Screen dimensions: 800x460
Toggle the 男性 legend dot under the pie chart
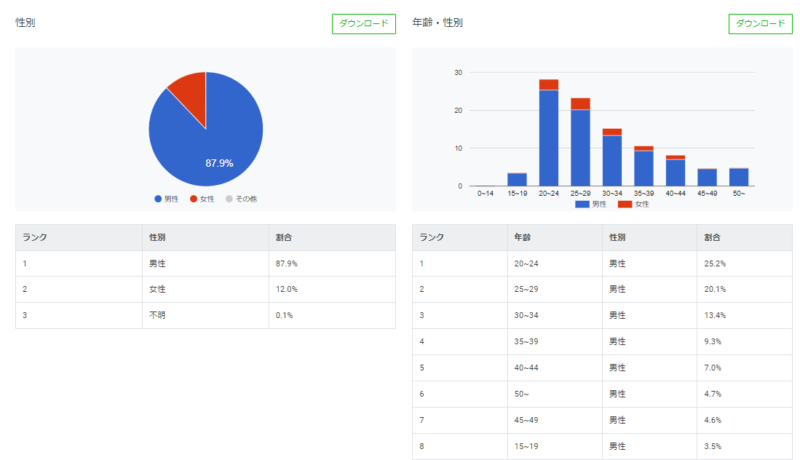click(158, 199)
